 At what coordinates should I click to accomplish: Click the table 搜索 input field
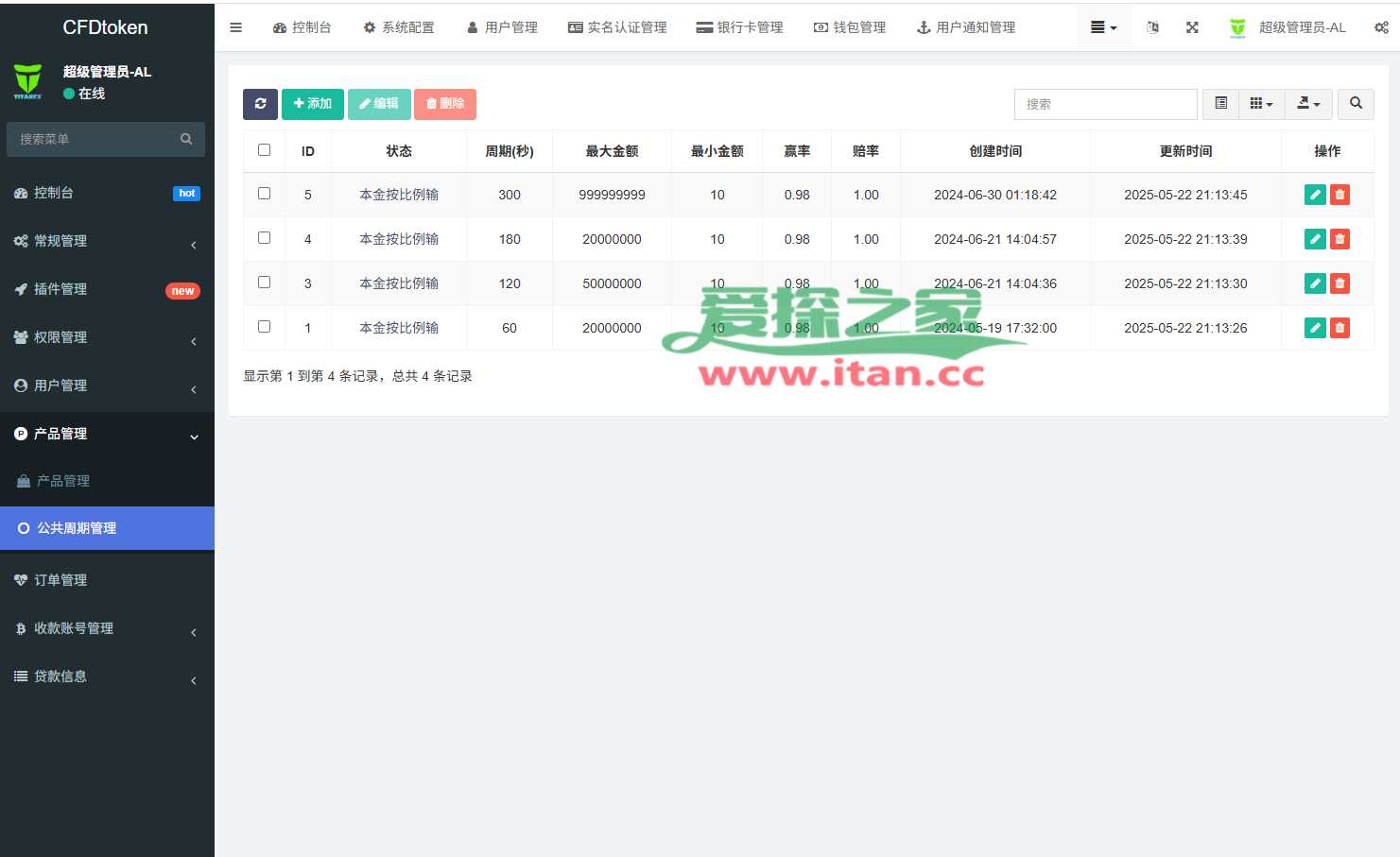click(x=1105, y=104)
